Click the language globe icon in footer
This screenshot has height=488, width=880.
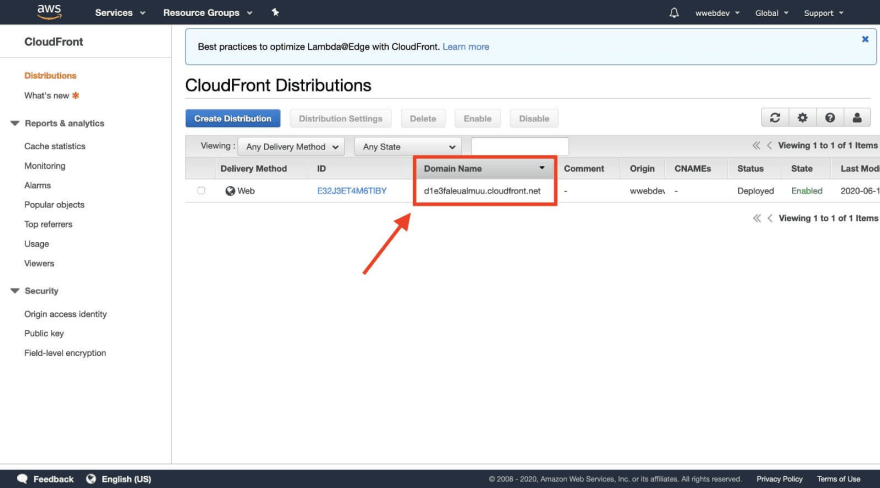click(91, 479)
